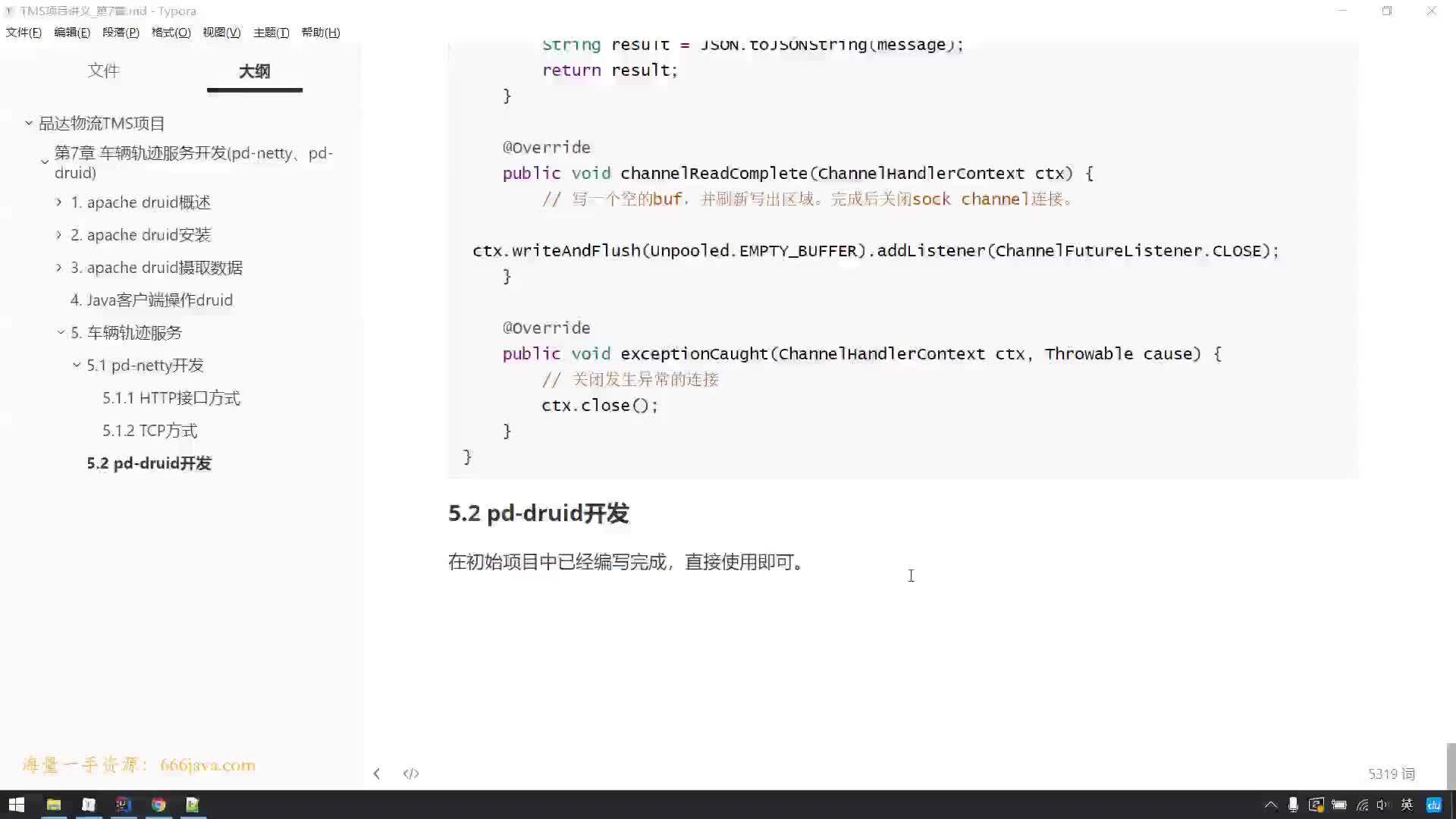
Task: Click the ctx.close(); code line
Action: click(x=599, y=406)
